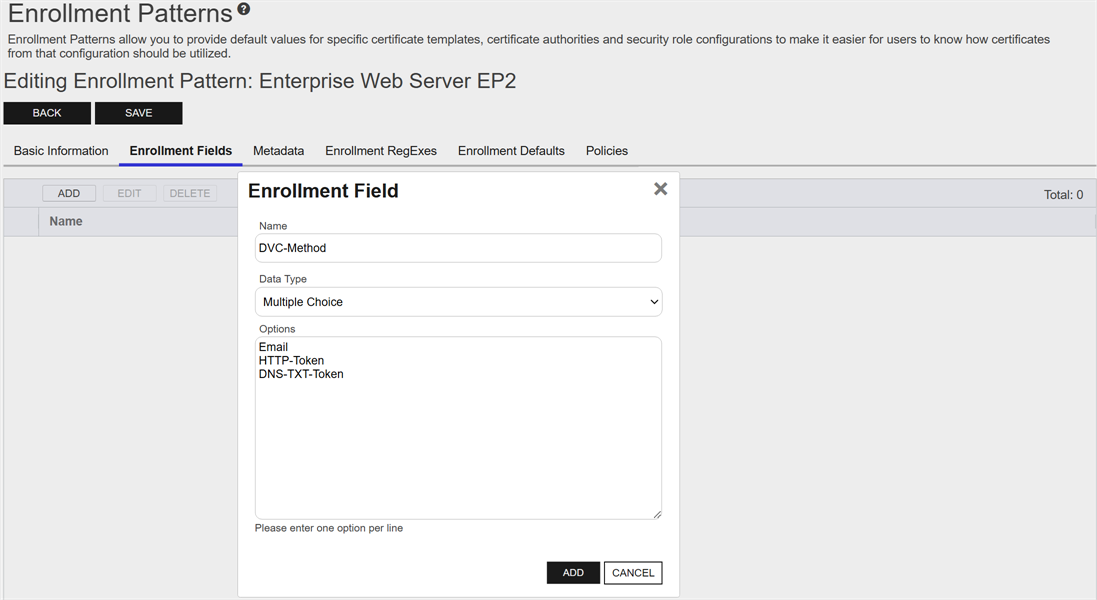Open the Metadata tab
This screenshot has width=1097, height=600.
coord(278,151)
